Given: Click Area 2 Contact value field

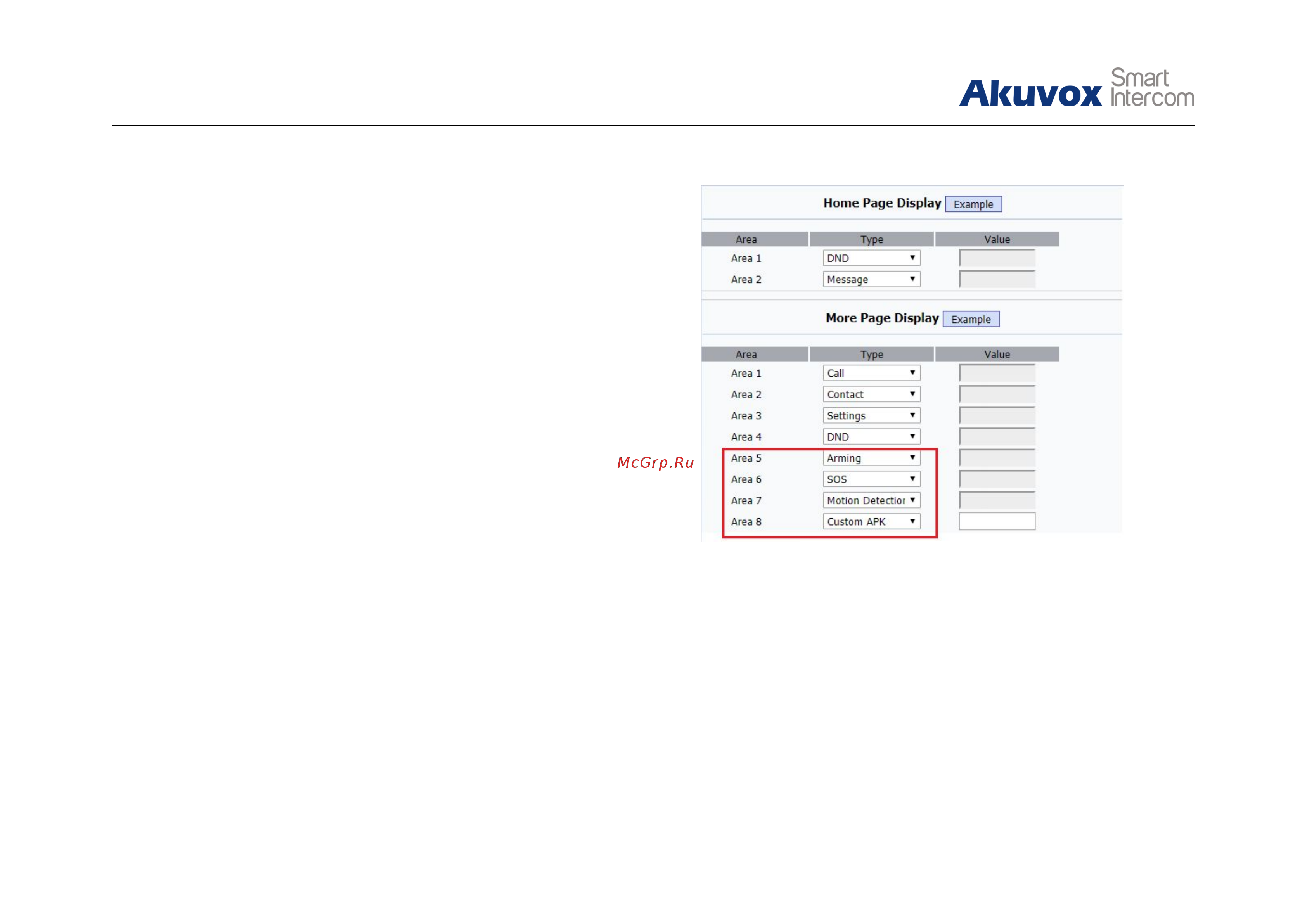Looking at the screenshot, I should [997, 394].
